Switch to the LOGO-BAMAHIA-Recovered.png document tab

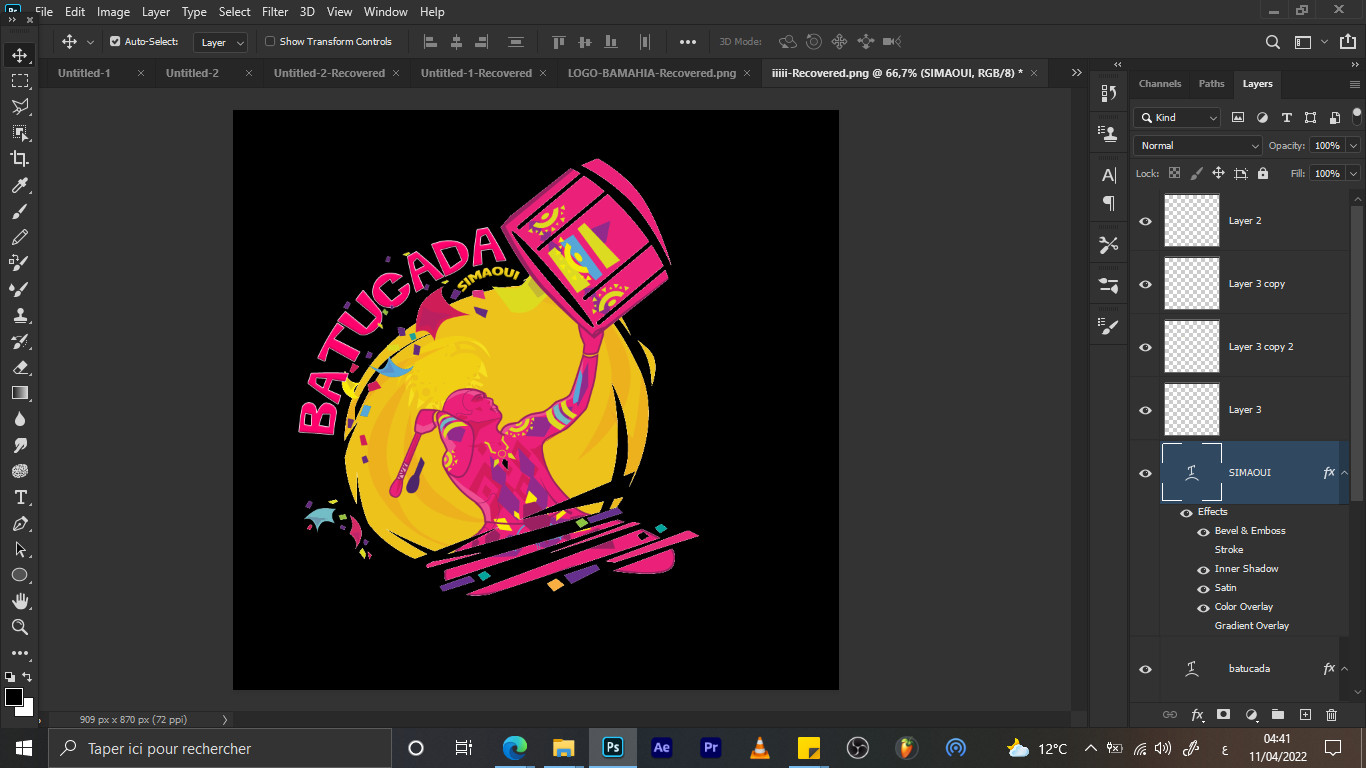pos(651,73)
